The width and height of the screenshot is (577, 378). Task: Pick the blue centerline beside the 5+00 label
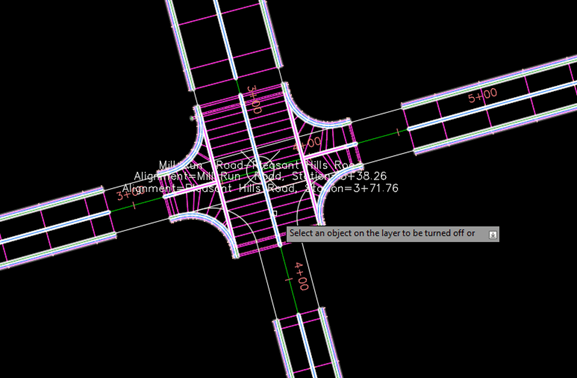tap(492, 106)
